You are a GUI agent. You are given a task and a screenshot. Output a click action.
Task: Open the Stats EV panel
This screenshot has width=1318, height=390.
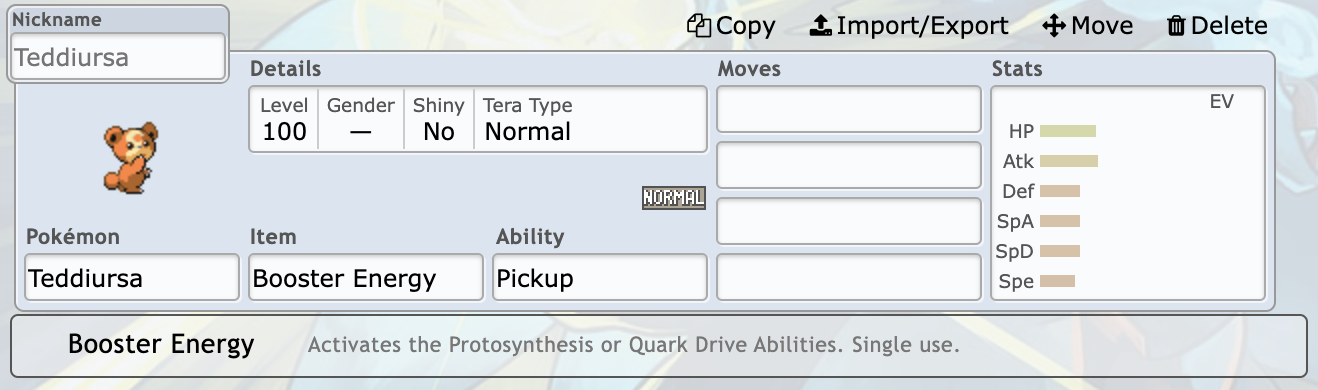[1128, 193]
